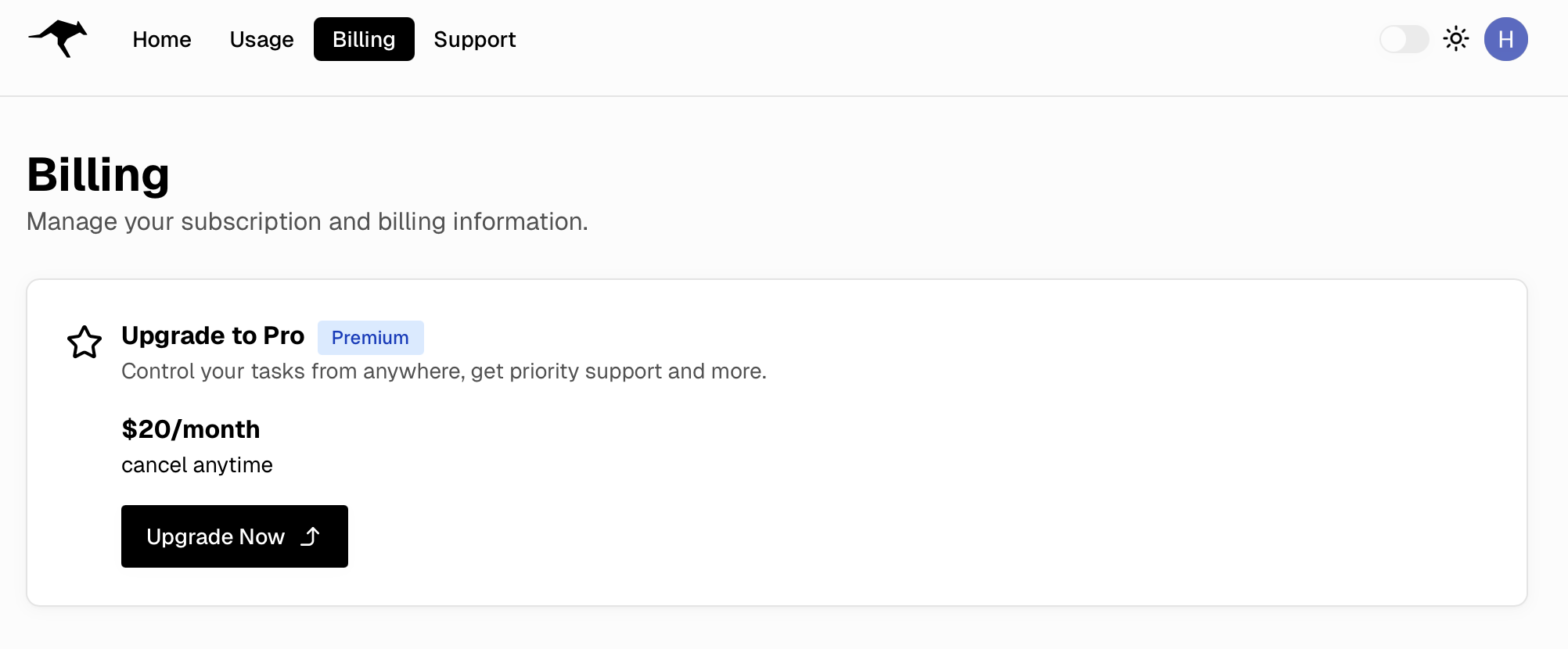Screen dimensions: 1568x649
Task: Click the star icon beside Upgrade to Pro
Action: coord(85,342)
